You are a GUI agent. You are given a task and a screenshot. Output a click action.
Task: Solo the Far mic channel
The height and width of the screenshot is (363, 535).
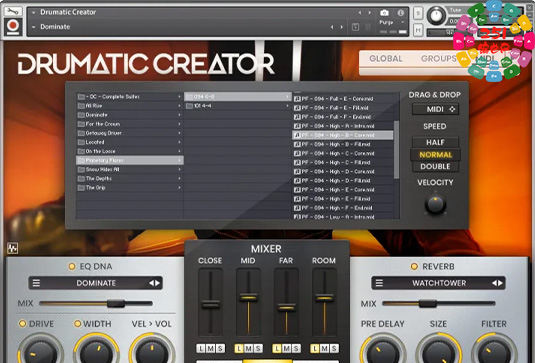click(296, 348)
